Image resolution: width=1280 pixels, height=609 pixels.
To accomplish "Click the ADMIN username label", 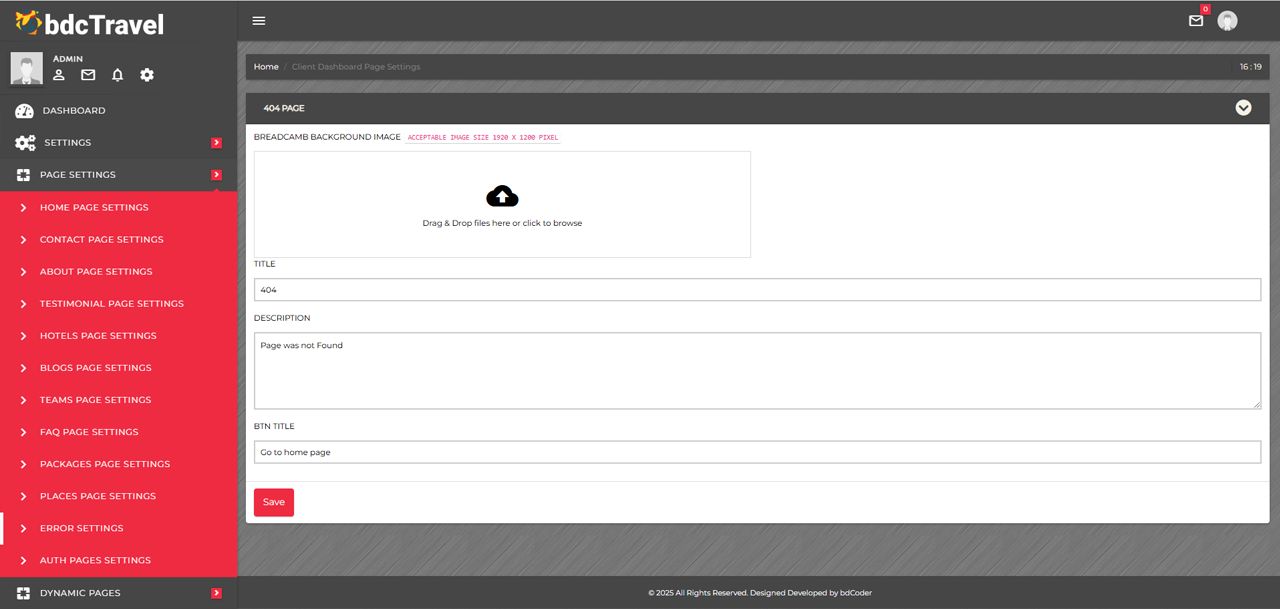I will click(68, 59).
